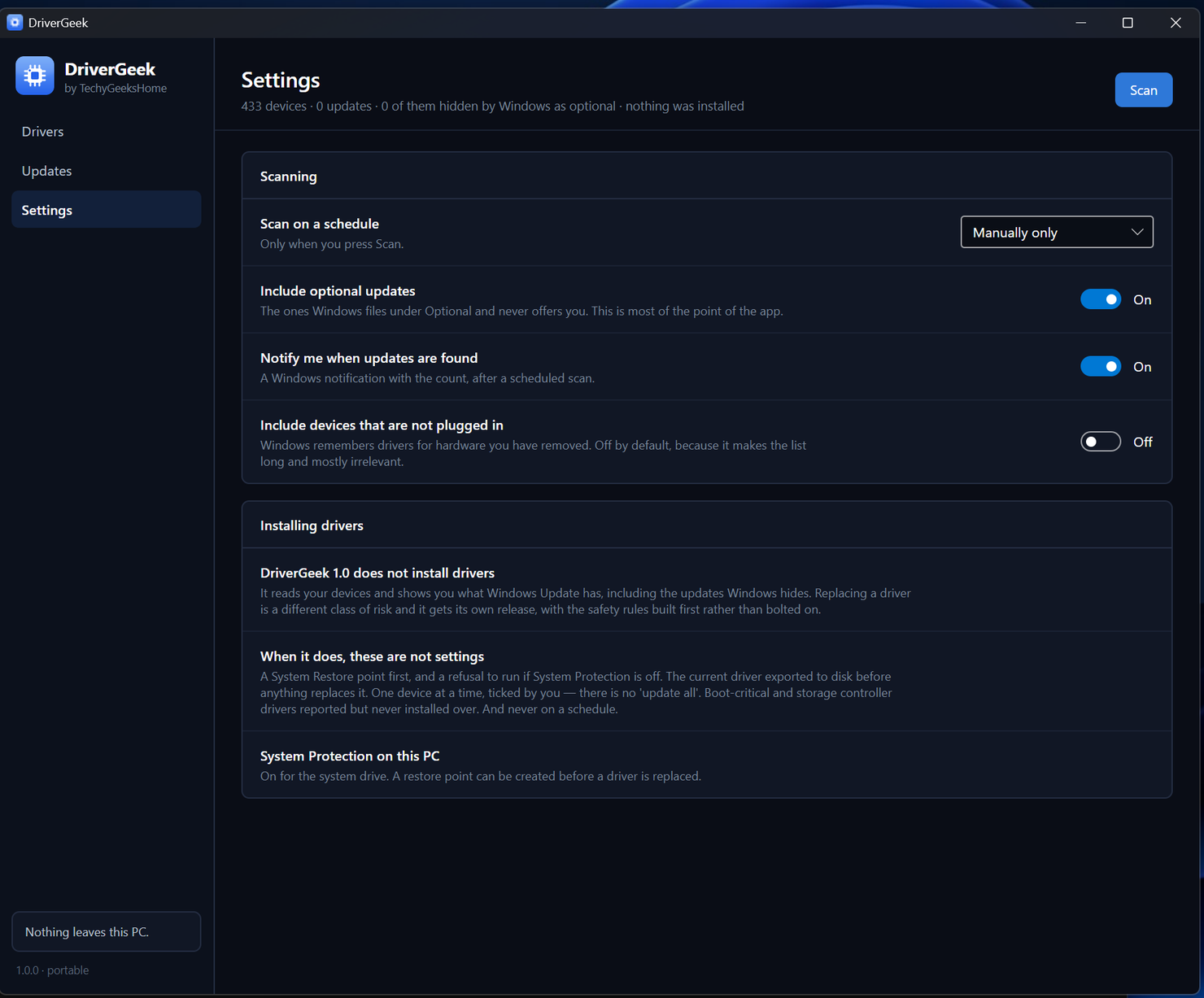1204x998 pixels.
Task: Click 'System Protection on this PC' heading
Action: (350, 756)
